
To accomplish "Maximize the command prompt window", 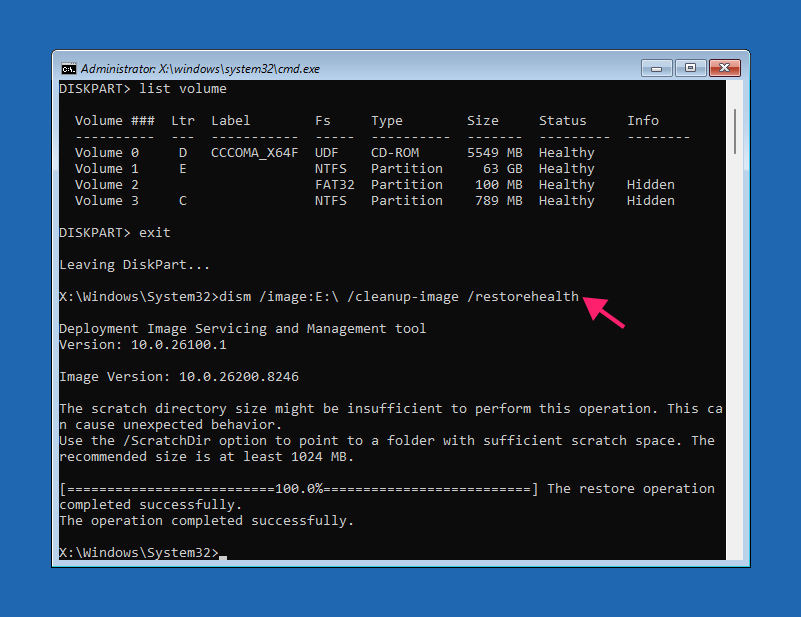I will click(691, 68).
